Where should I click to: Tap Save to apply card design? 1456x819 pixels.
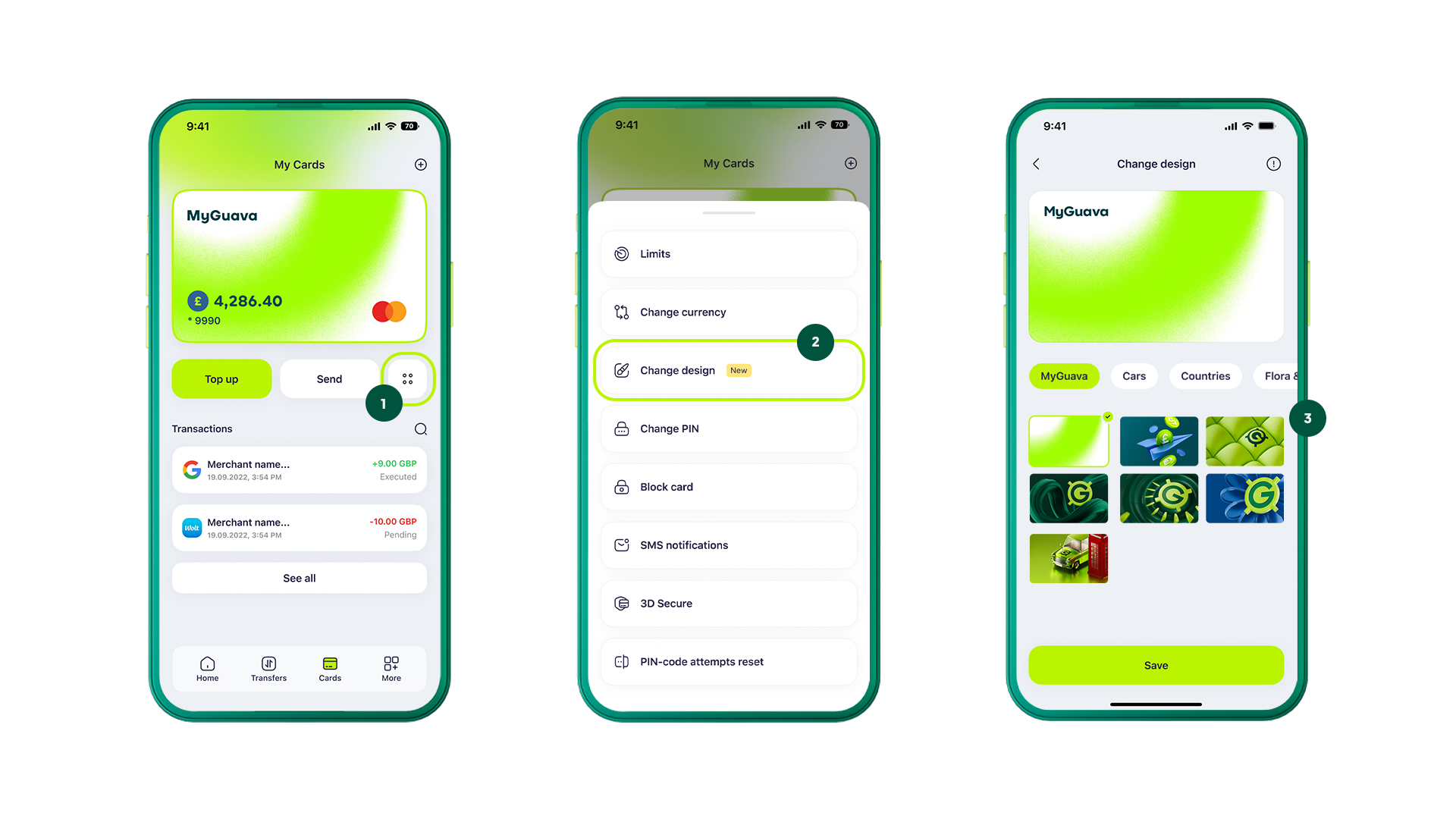point(1156,665)
